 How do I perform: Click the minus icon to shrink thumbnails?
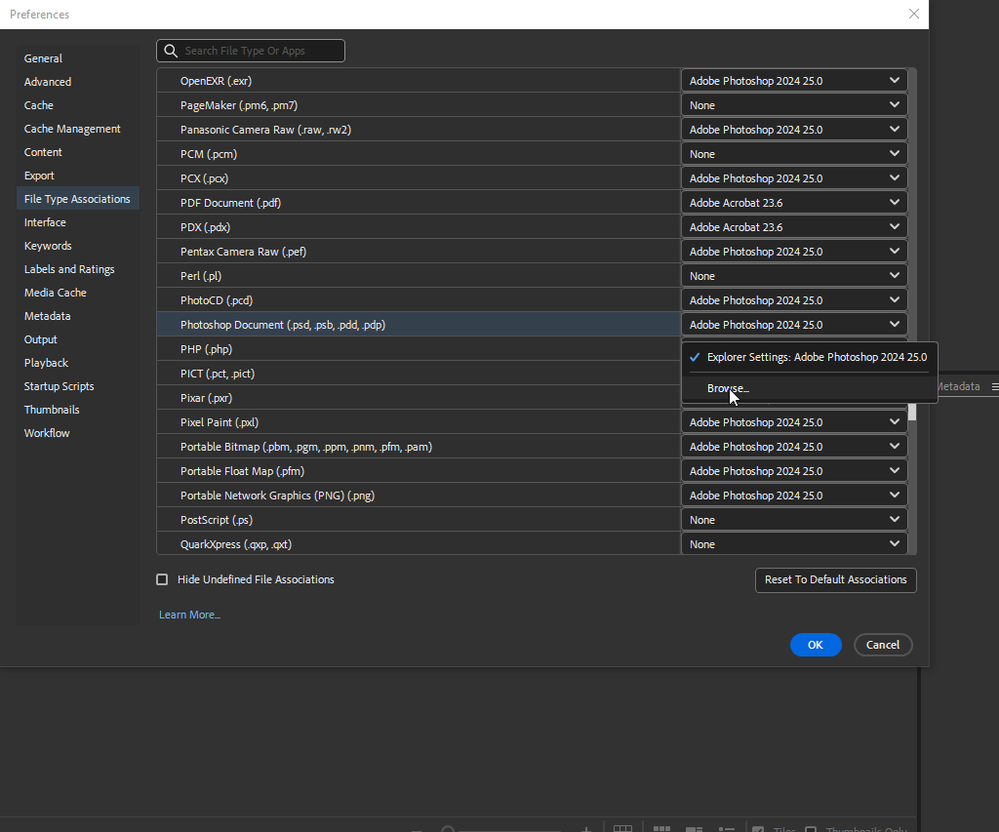416,829
